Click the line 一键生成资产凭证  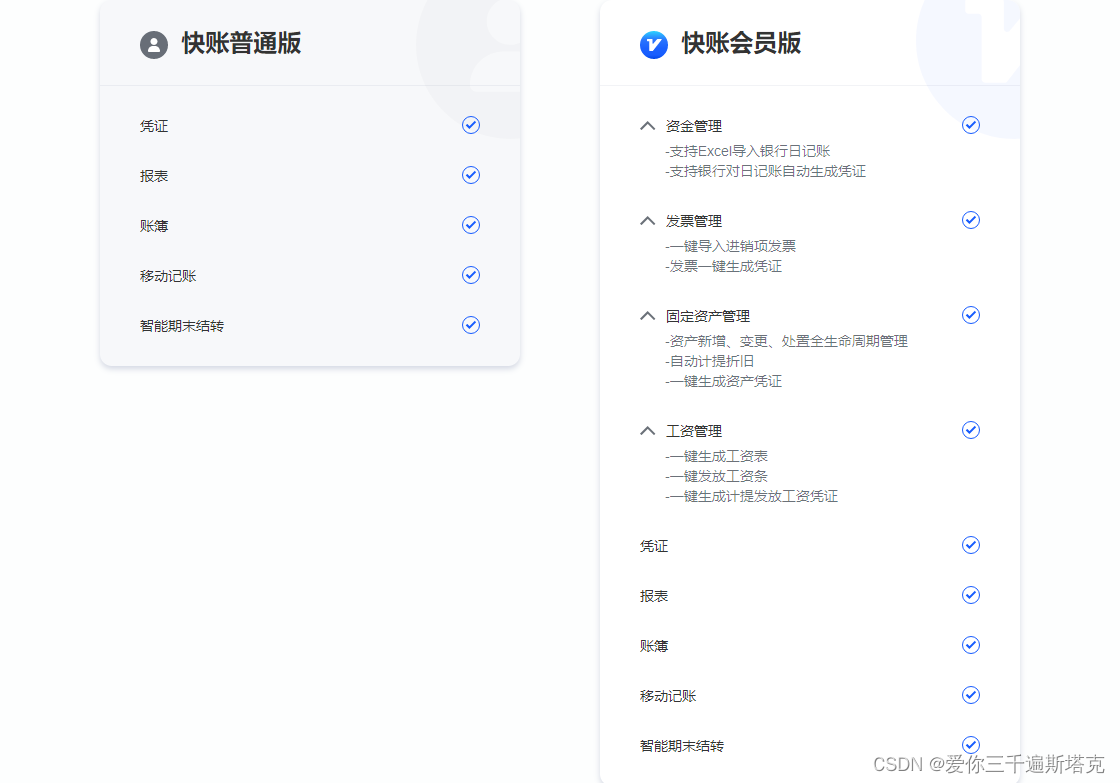(x=724, y=381)
